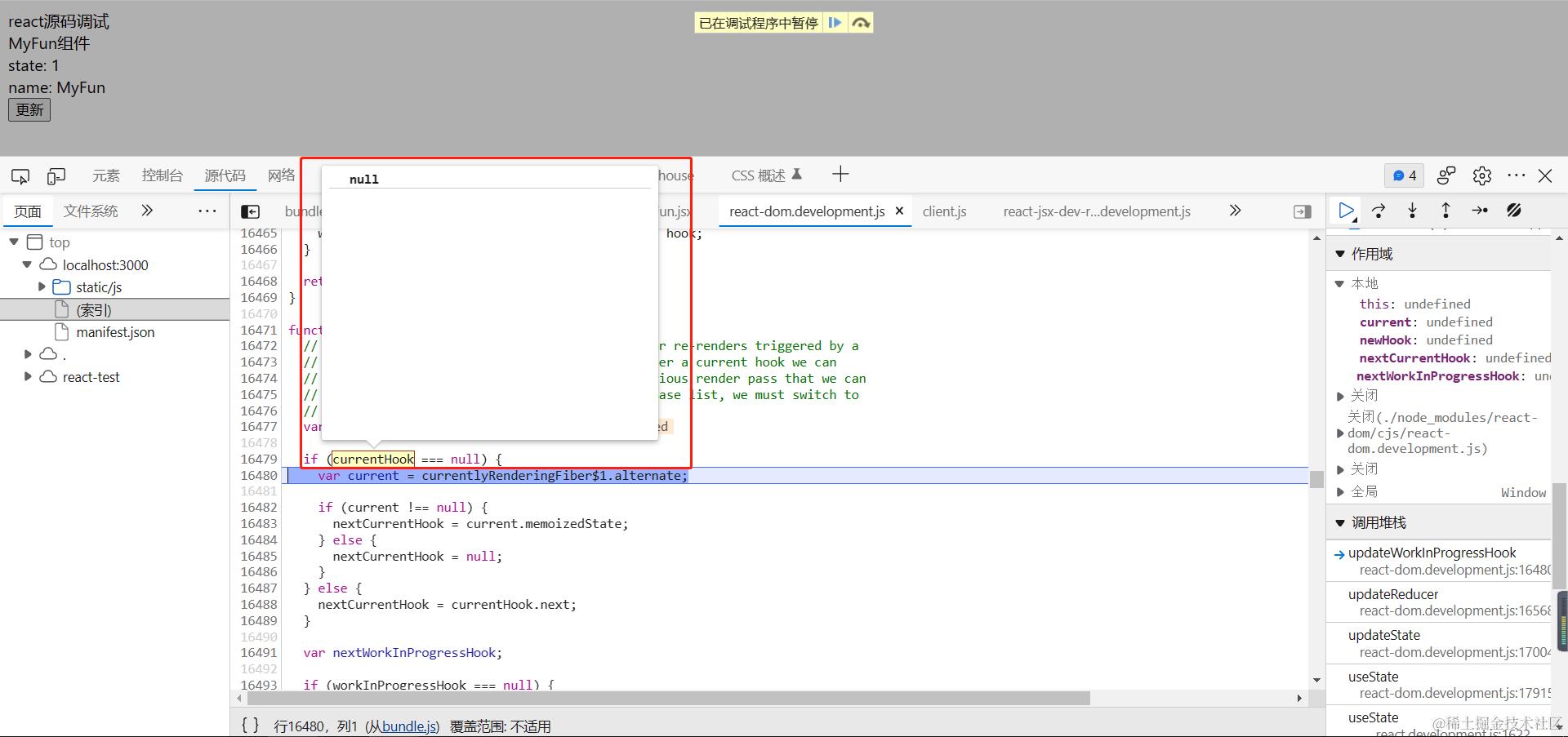This screenshot has width=1568, height=737.
Task: Hide the navigator sidebar
Action: click(251, 211)
